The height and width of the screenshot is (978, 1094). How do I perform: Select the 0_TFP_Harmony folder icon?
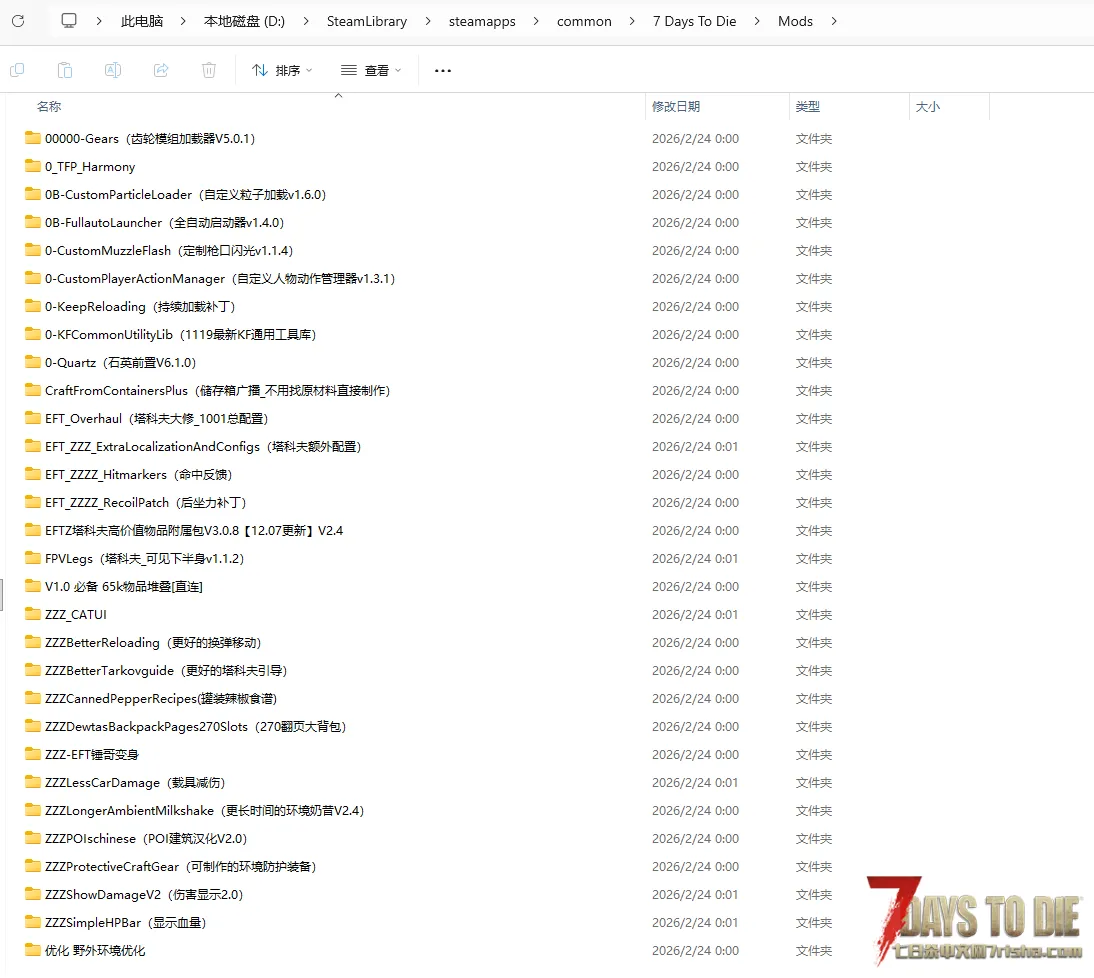click(33, 166)
